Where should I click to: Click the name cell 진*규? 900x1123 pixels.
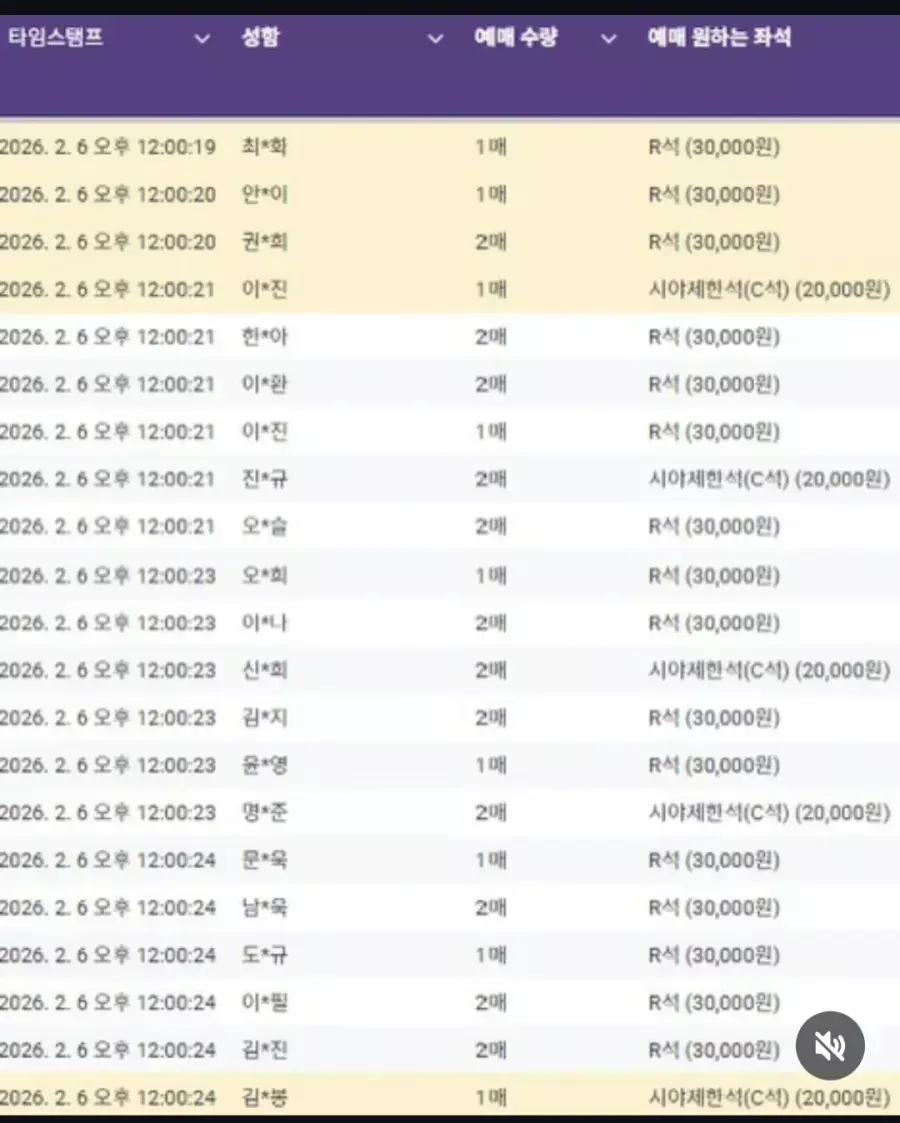pyautogui.click(x=265, y=480)
